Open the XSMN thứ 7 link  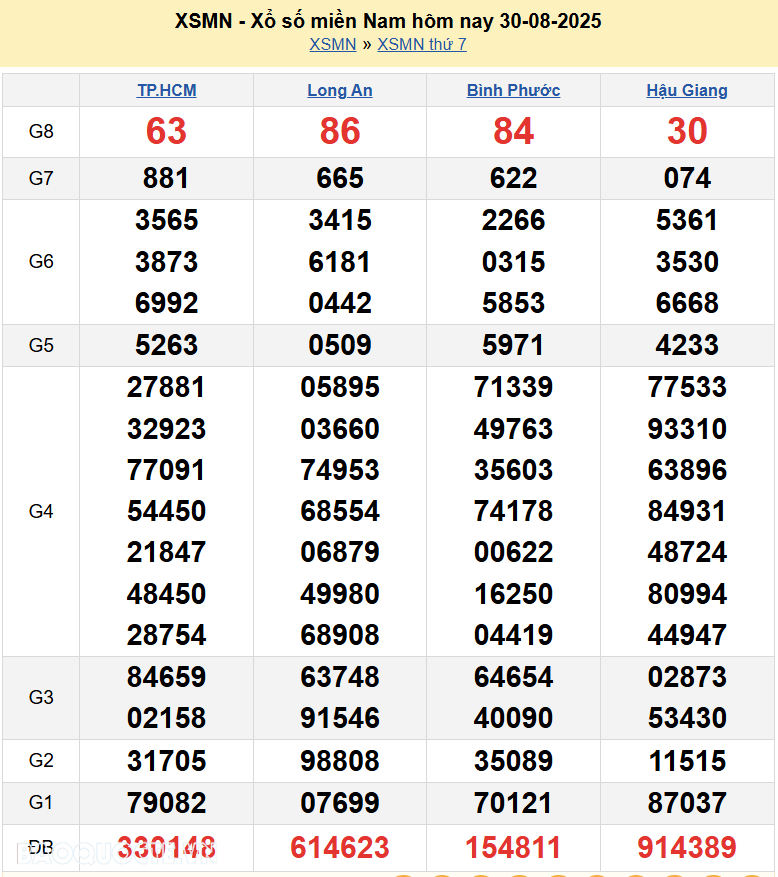coord(421,44)
